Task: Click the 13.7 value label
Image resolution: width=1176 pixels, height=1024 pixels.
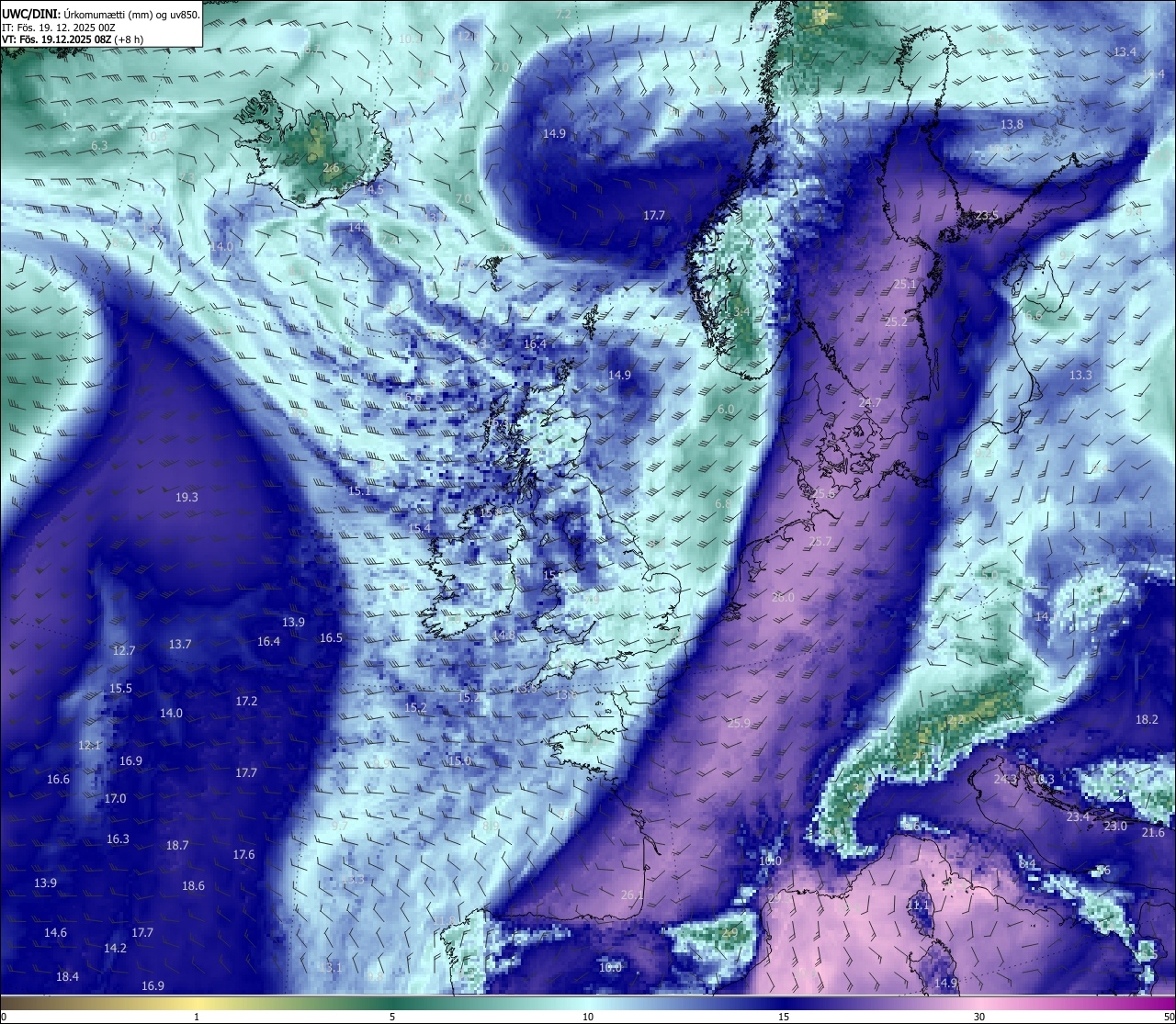Action: click(x=180, y=644)
